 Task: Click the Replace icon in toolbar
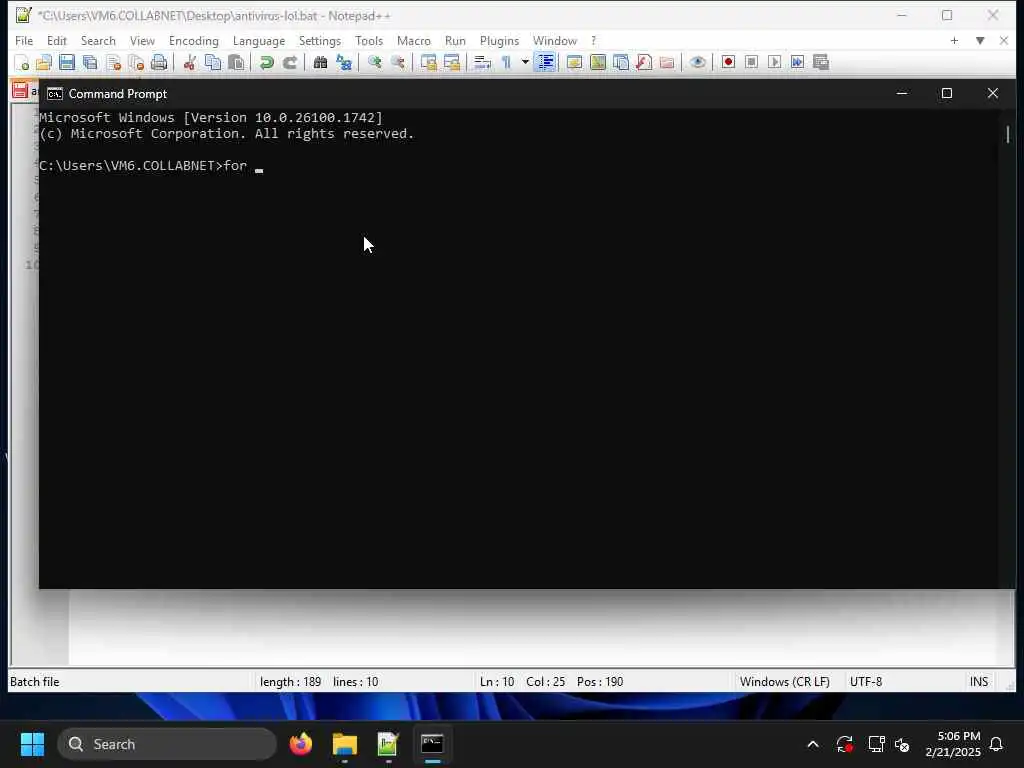(x=344, y=63)
